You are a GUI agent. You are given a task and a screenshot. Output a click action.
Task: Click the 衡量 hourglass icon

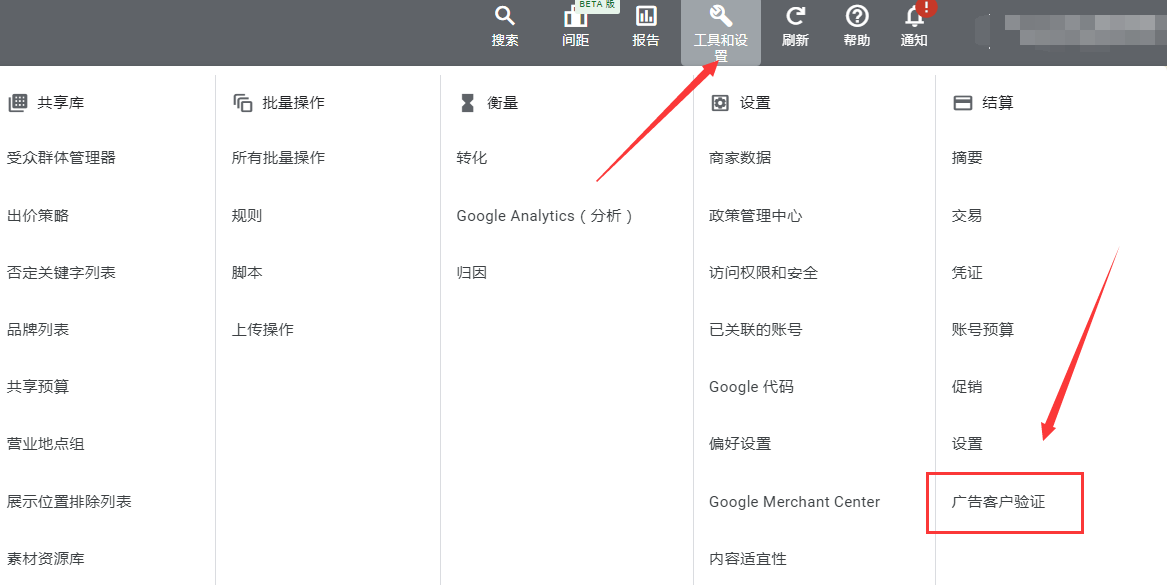click(466, 101)
